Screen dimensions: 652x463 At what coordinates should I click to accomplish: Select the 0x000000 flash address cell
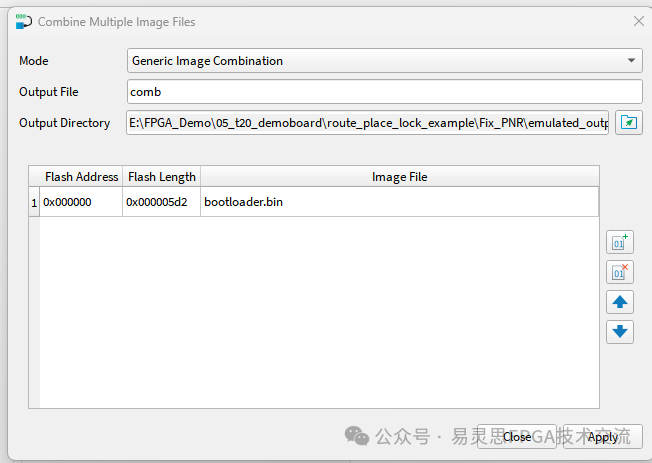pos(80,202)
